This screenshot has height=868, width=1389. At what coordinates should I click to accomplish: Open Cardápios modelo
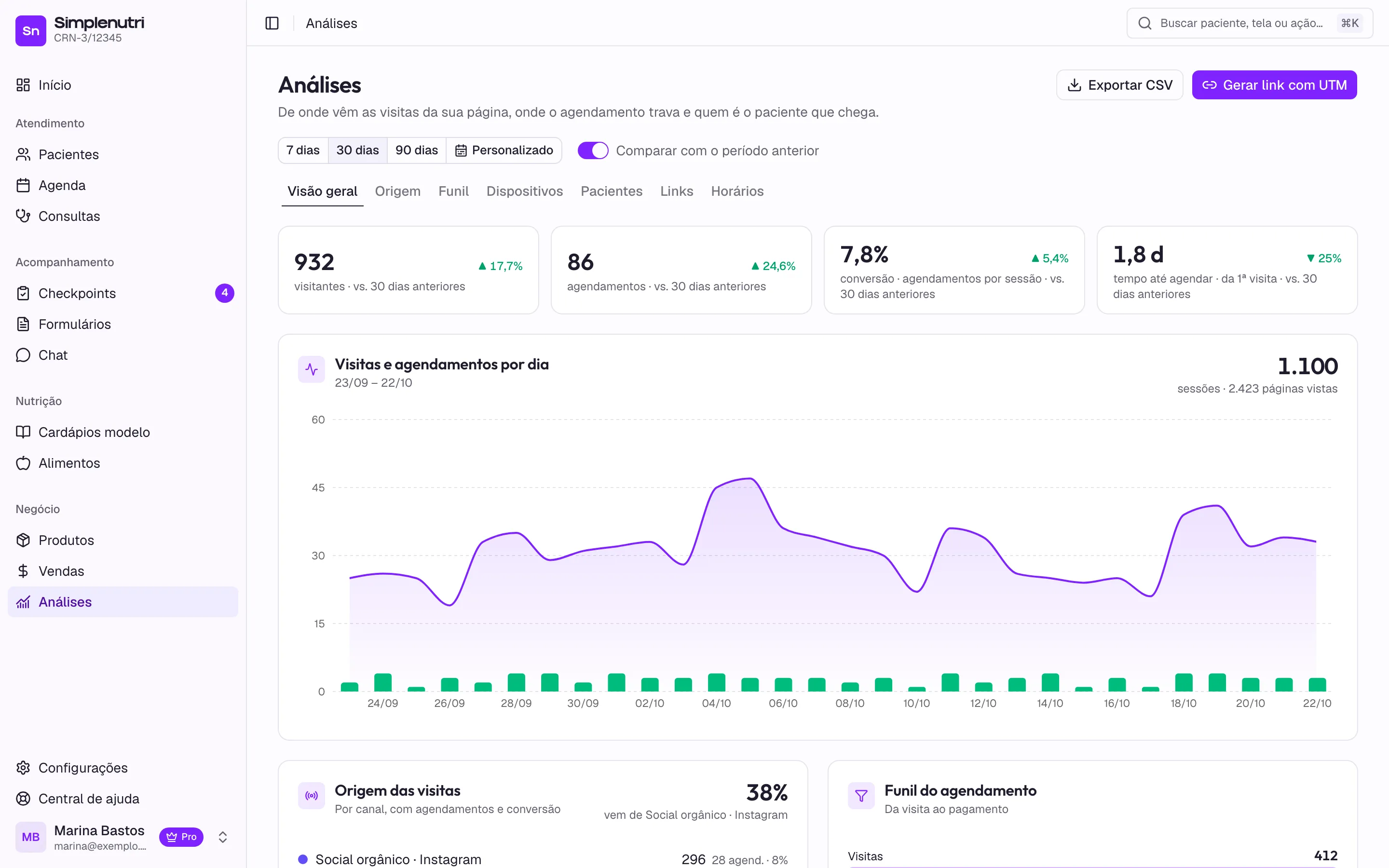point(123,432)
